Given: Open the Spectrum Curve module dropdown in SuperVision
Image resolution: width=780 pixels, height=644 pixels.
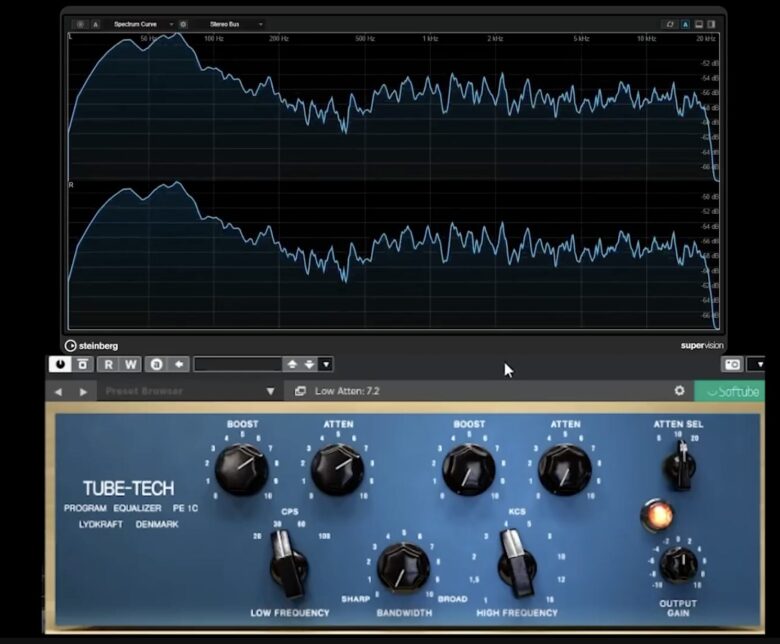Looking at the screenshot, I should (143, 24).
